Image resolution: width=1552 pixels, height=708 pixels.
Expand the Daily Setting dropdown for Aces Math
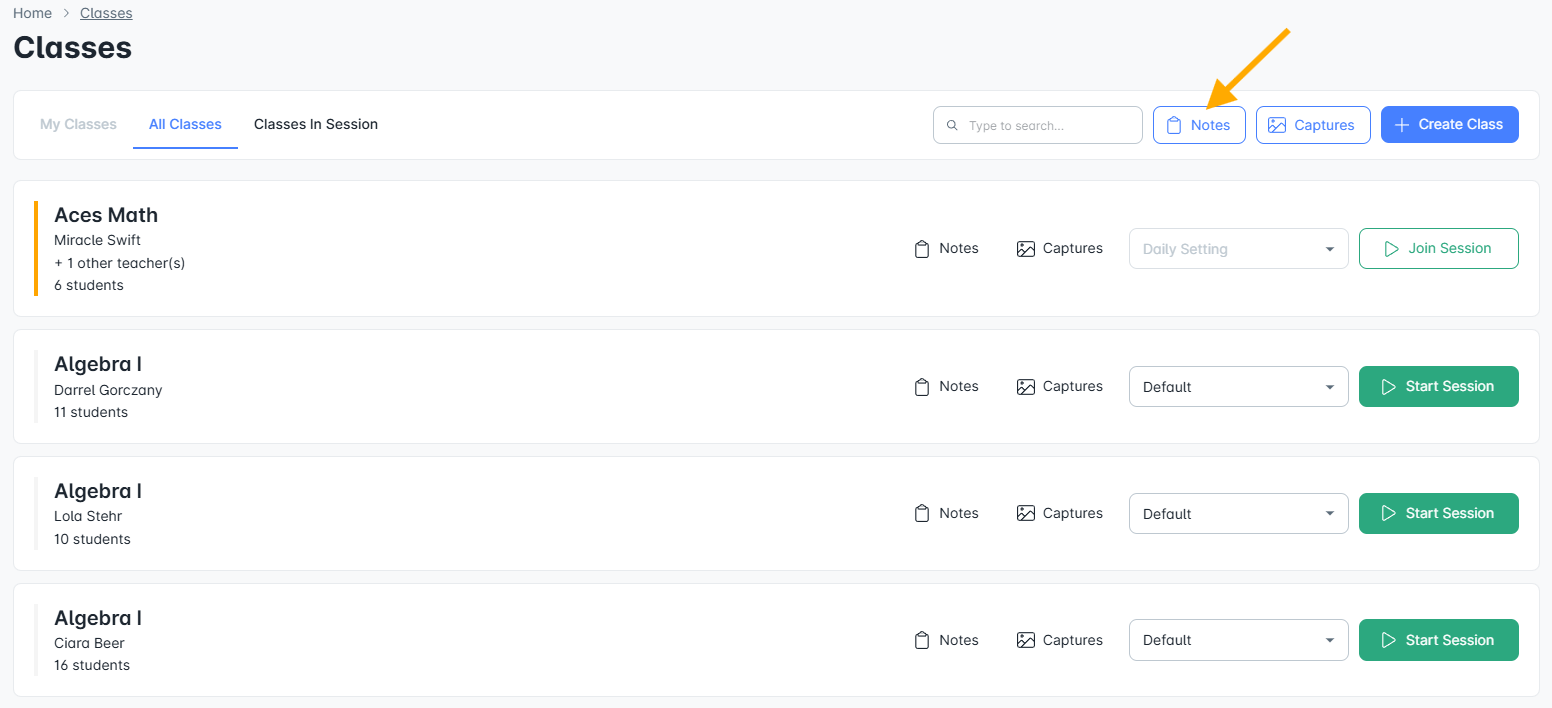tap(1239, 249)
